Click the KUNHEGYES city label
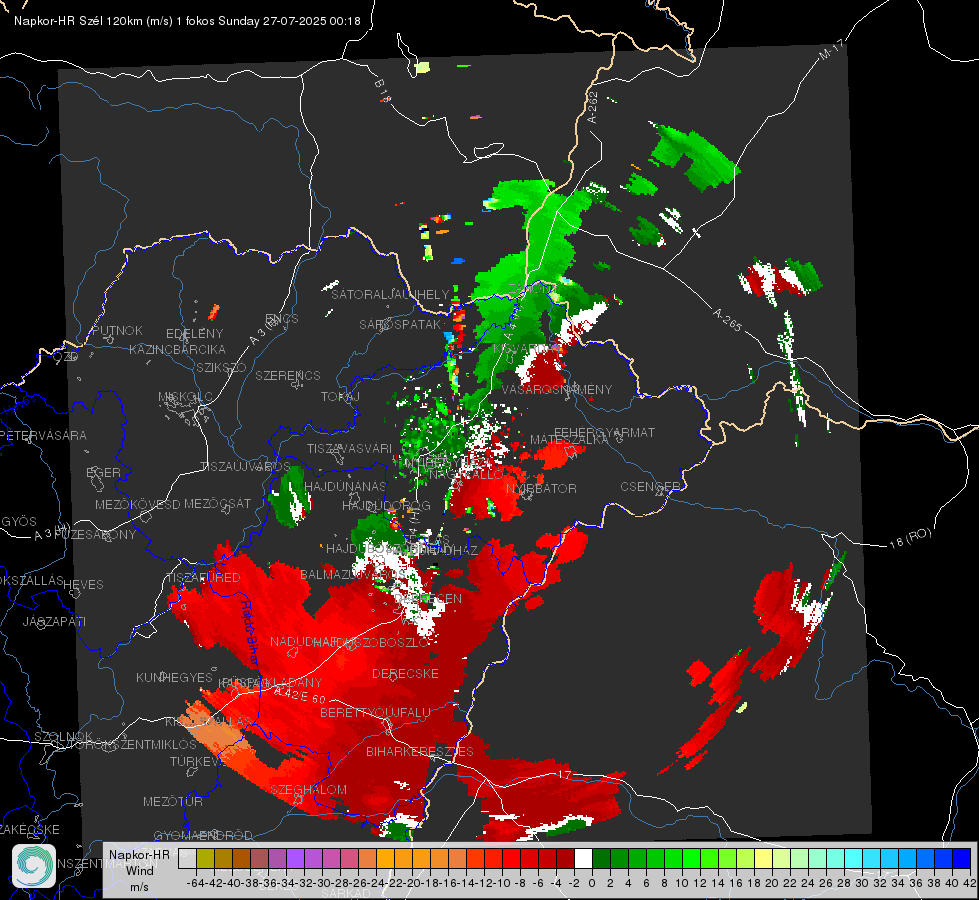The image size is (979, 900). tap(174, 677)
